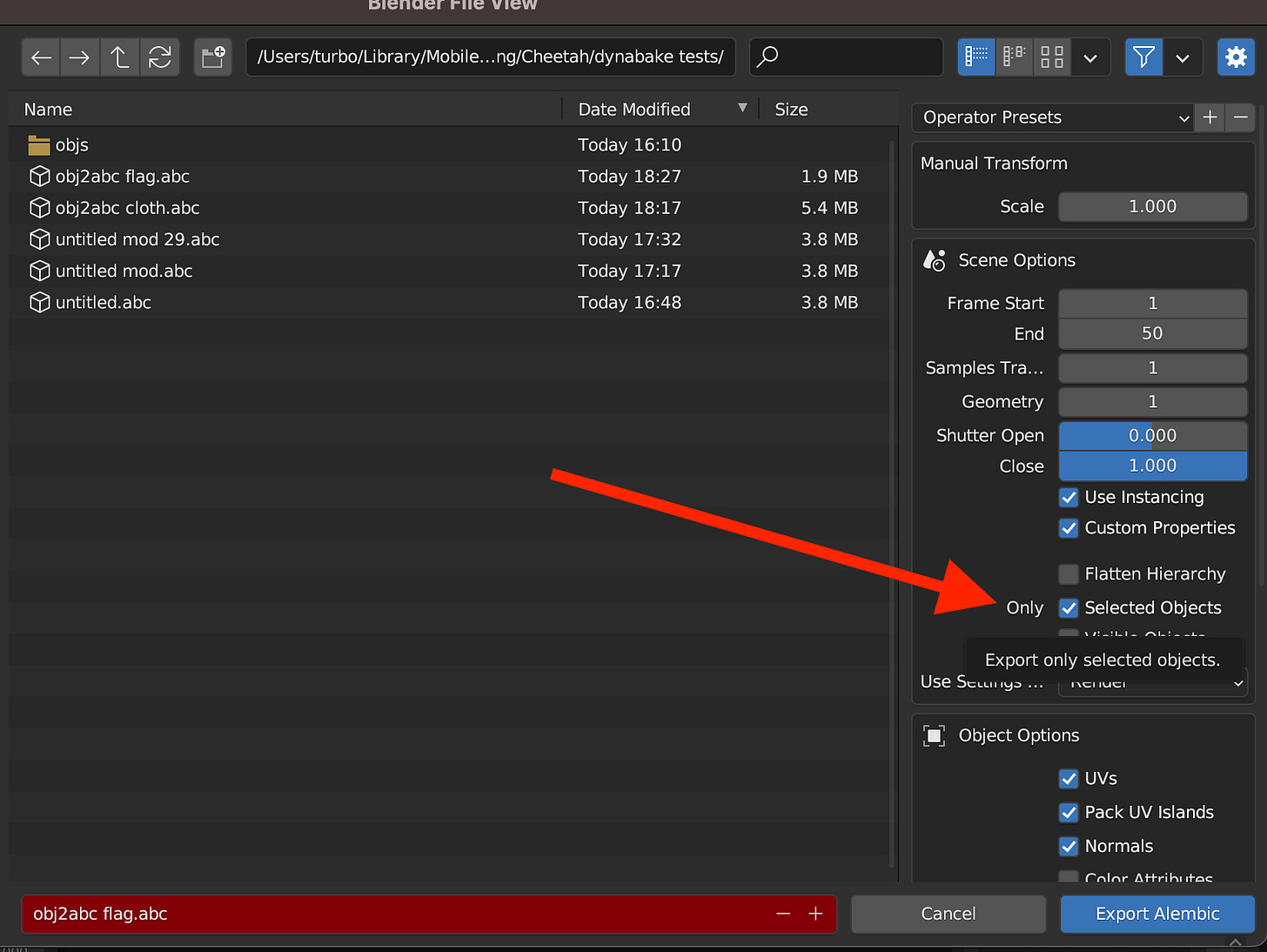Toggle the file filter funnel icon
Viewport: 1267px width, 952px height.
pyautogui.click(x=1143, y=57)
